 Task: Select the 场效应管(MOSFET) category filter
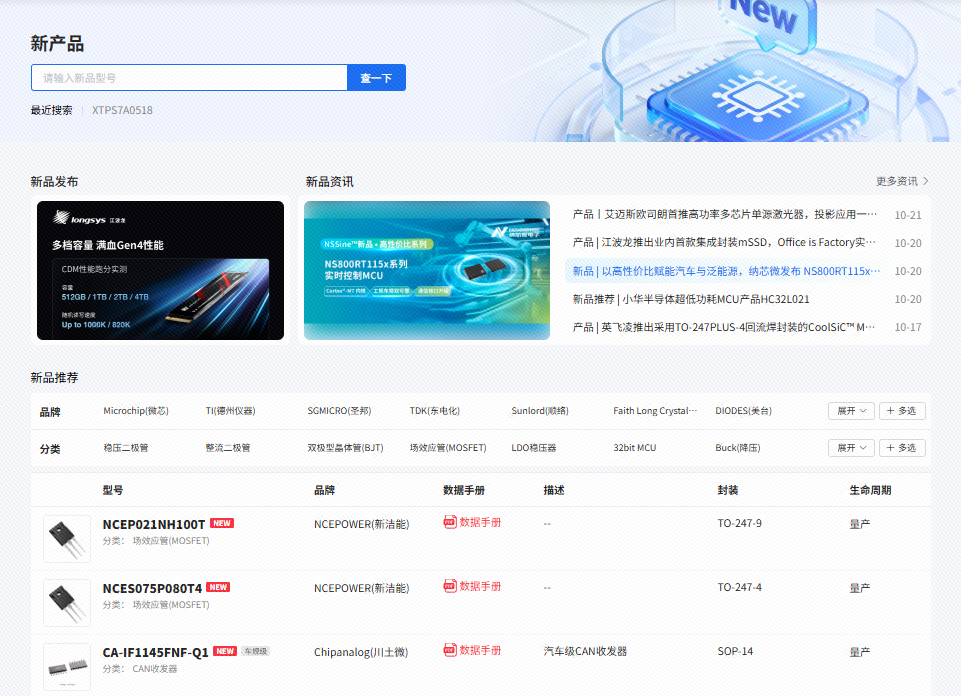448,448
